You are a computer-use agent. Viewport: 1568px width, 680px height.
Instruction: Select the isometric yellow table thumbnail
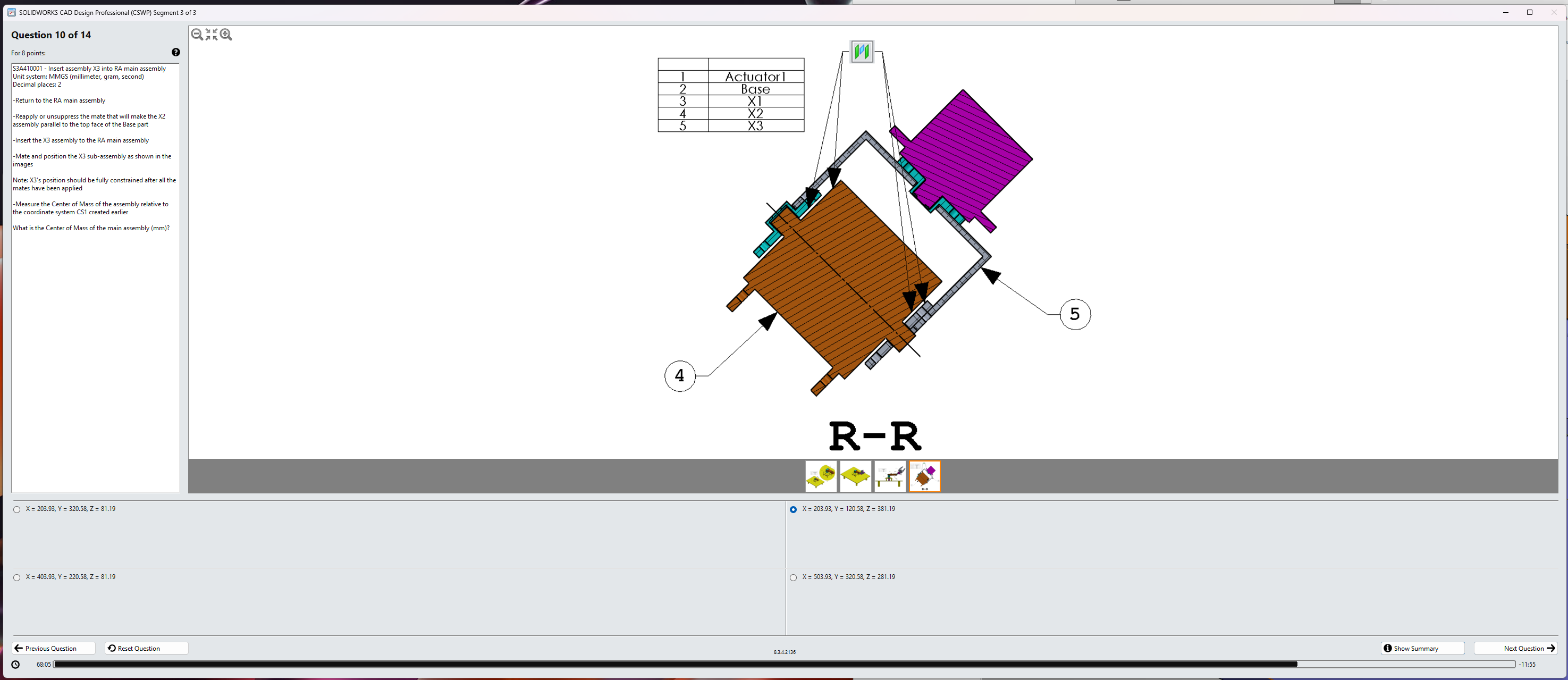[855, 476]
